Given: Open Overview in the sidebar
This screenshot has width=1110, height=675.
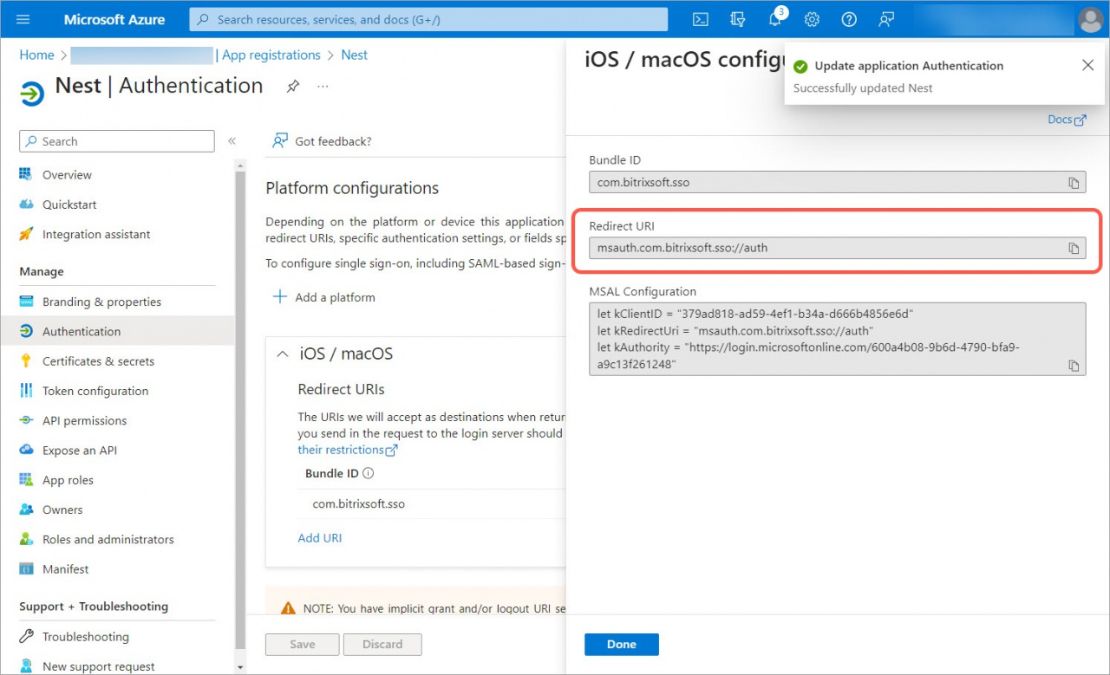Looking at the screenshot, I should pyautogui.click(x=67, y=175).
